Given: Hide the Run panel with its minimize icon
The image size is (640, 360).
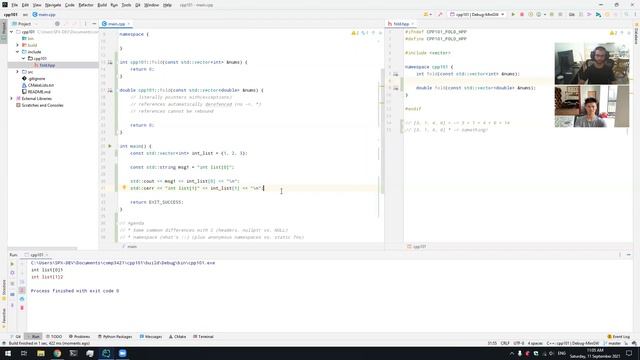Looking at the screenshot, I should (x=629, y=255).
